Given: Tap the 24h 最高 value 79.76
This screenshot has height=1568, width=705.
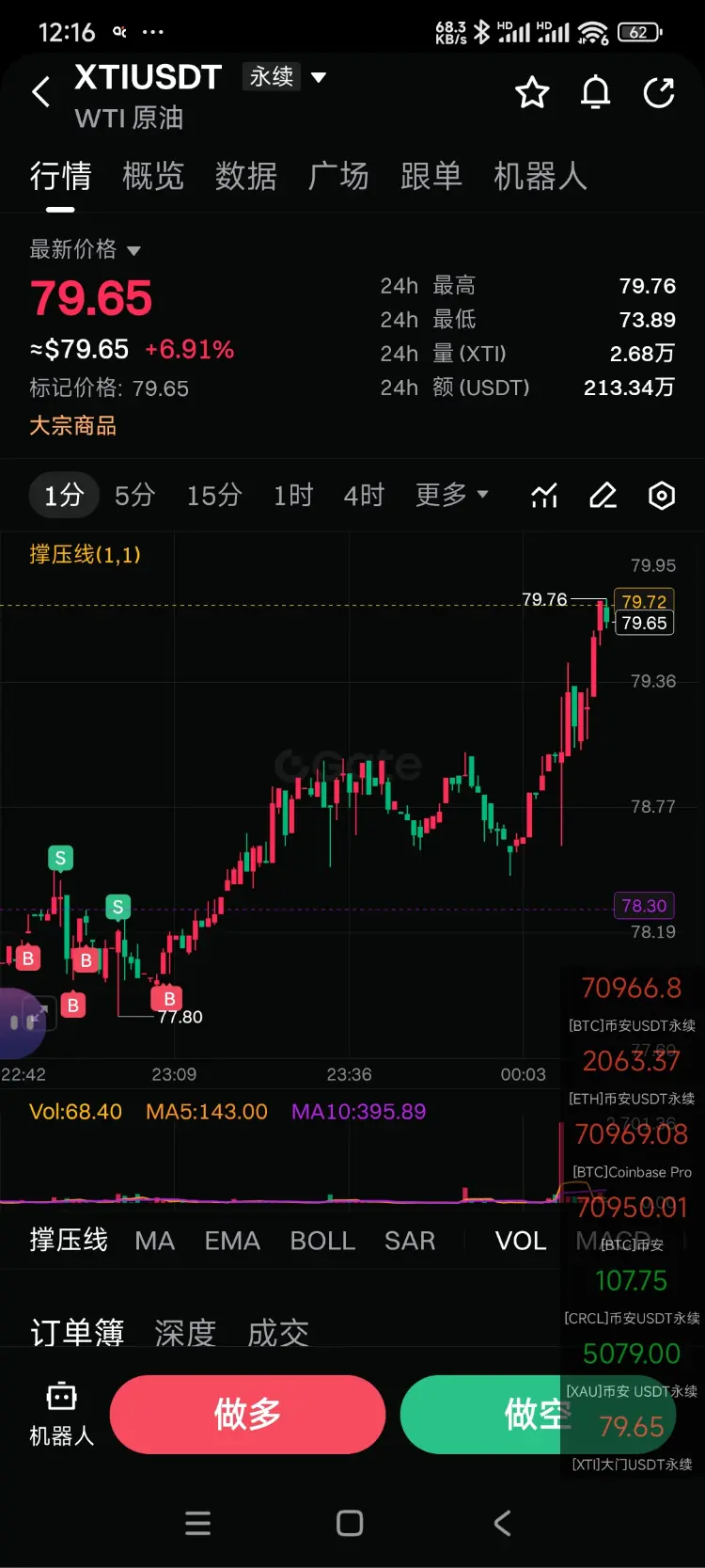Looking at the screenshot, I should point(647,285).
